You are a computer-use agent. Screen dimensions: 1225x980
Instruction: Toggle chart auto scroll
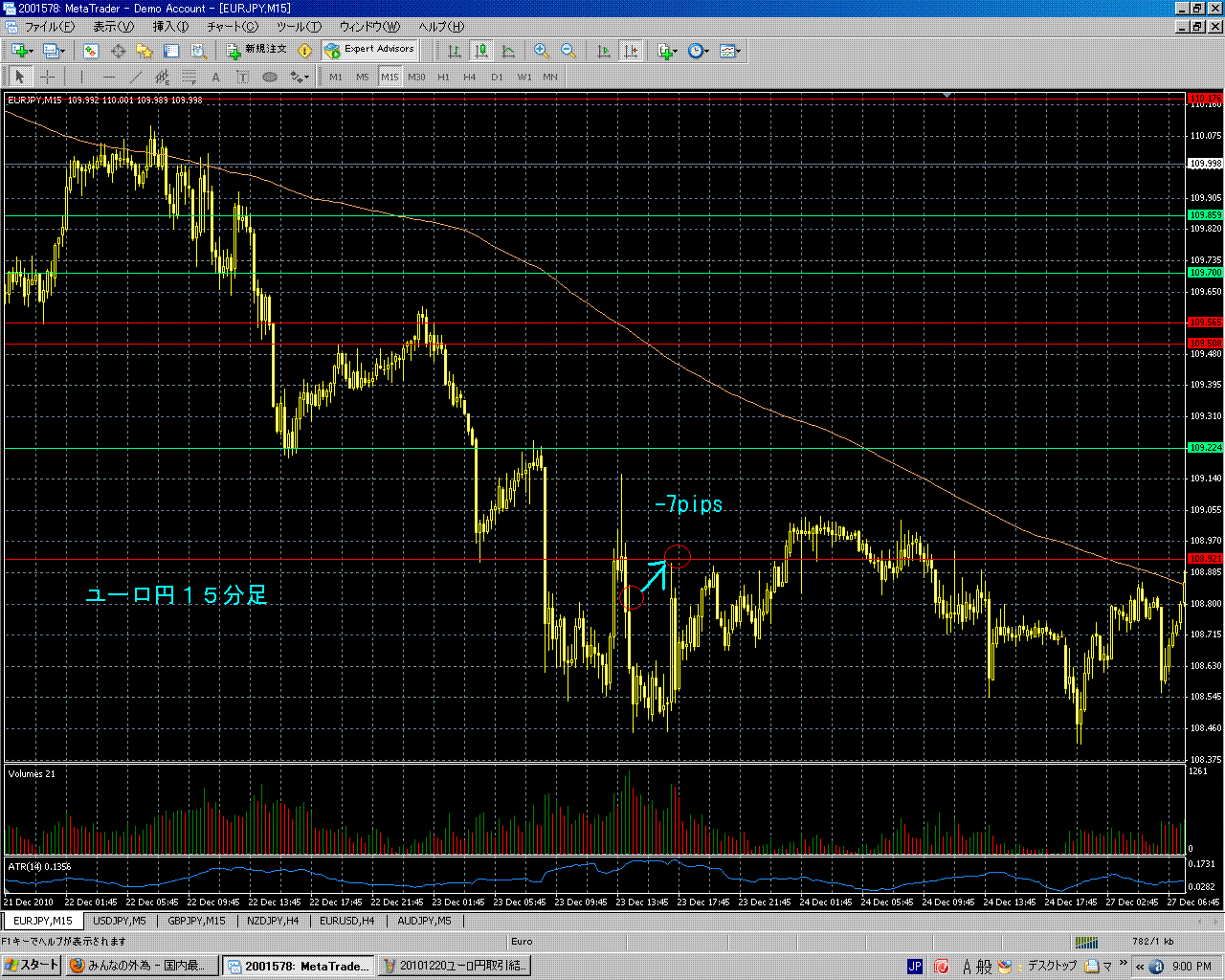coord(604,51)
